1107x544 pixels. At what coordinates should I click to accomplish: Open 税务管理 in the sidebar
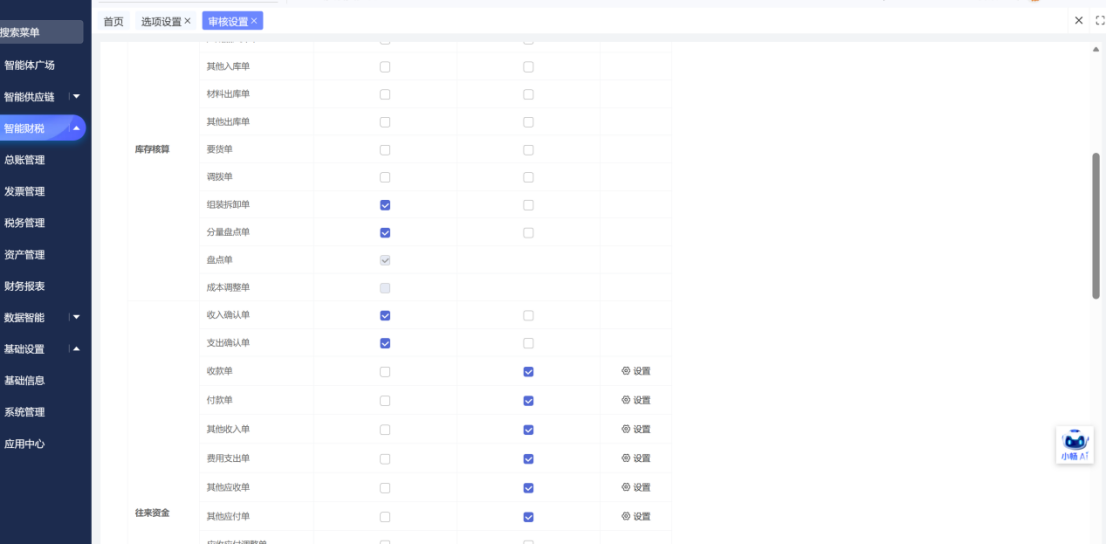click(x=24, y=223)
